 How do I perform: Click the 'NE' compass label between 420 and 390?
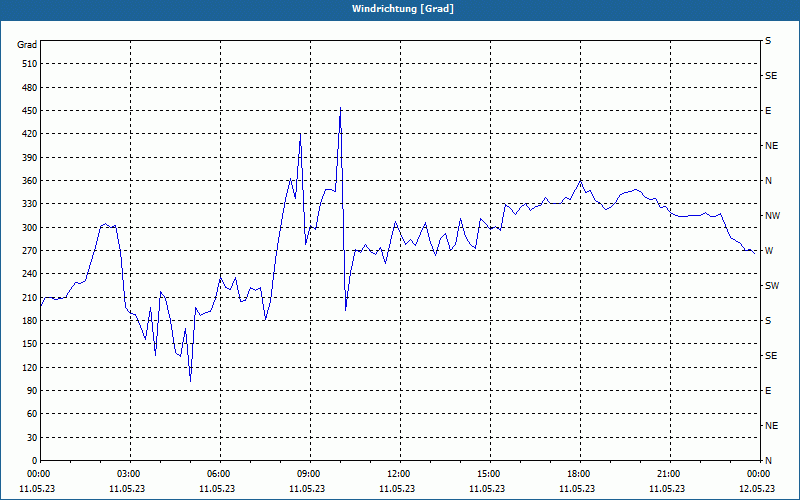click(x=772, y=146)
